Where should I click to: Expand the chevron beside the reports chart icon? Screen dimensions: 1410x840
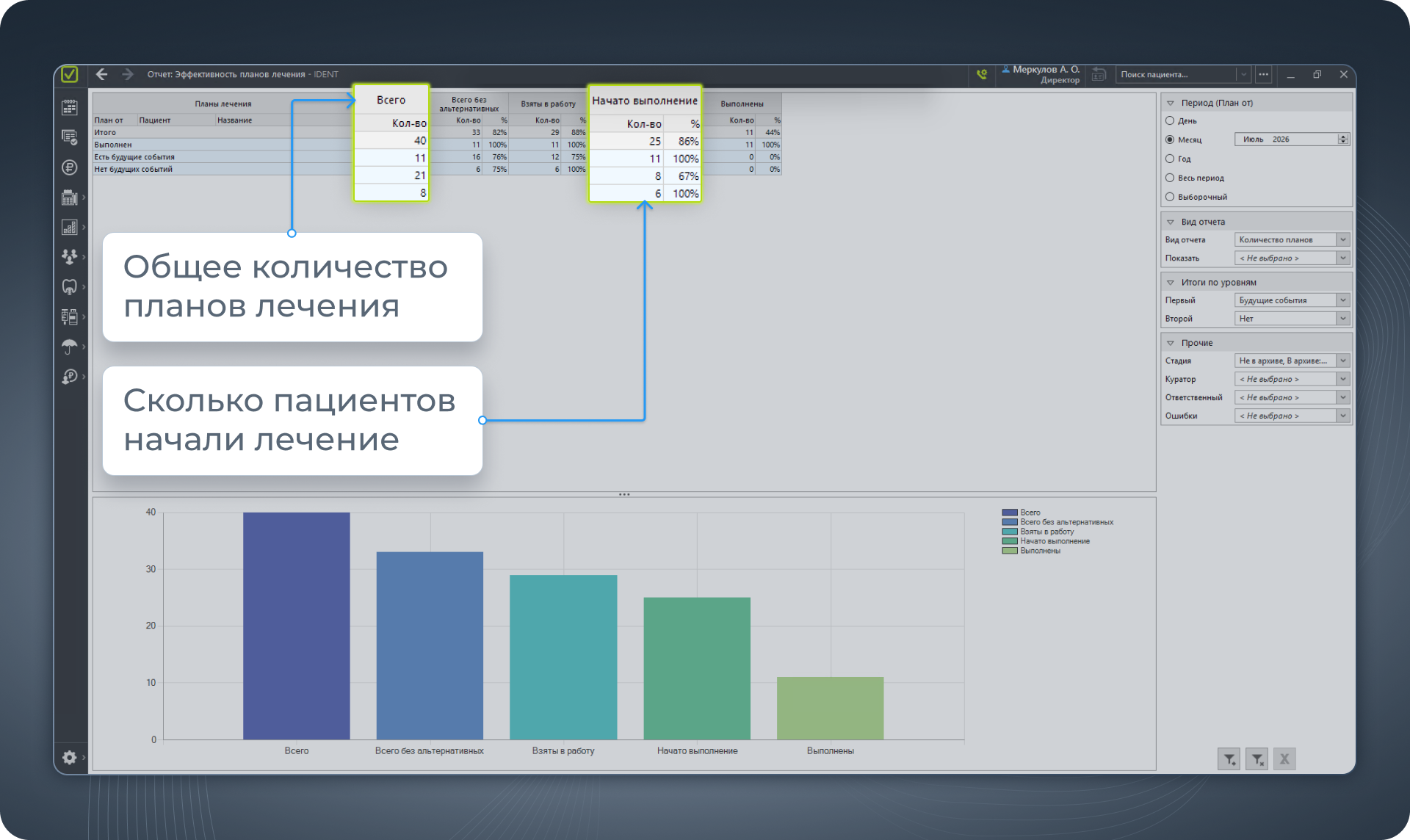pos(84,228)
